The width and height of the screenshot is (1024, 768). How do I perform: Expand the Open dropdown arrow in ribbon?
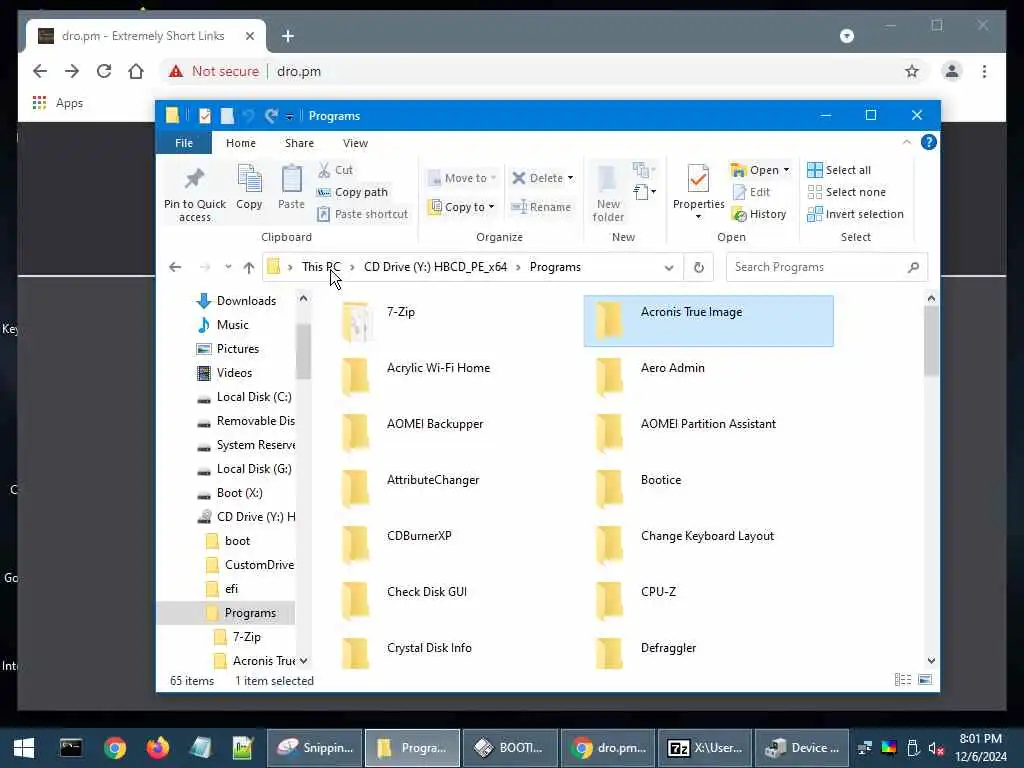[786, 170]
